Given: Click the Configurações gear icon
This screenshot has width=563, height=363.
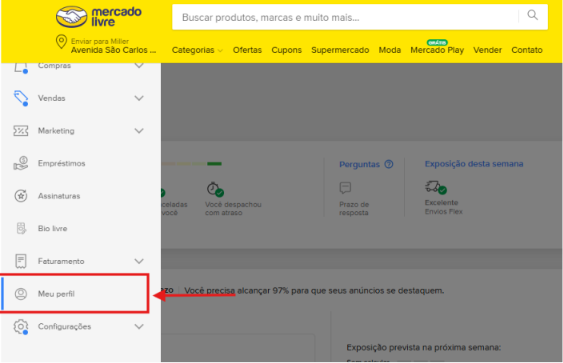Looking at the screenshot, I should (21, 327).
